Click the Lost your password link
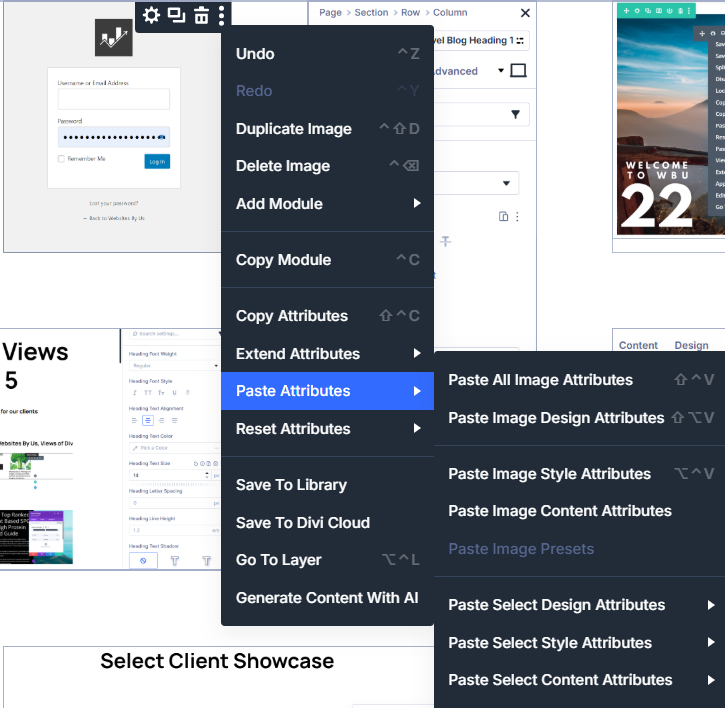The height and width of the screenshot is (708, 725). (x=113, y=203)
